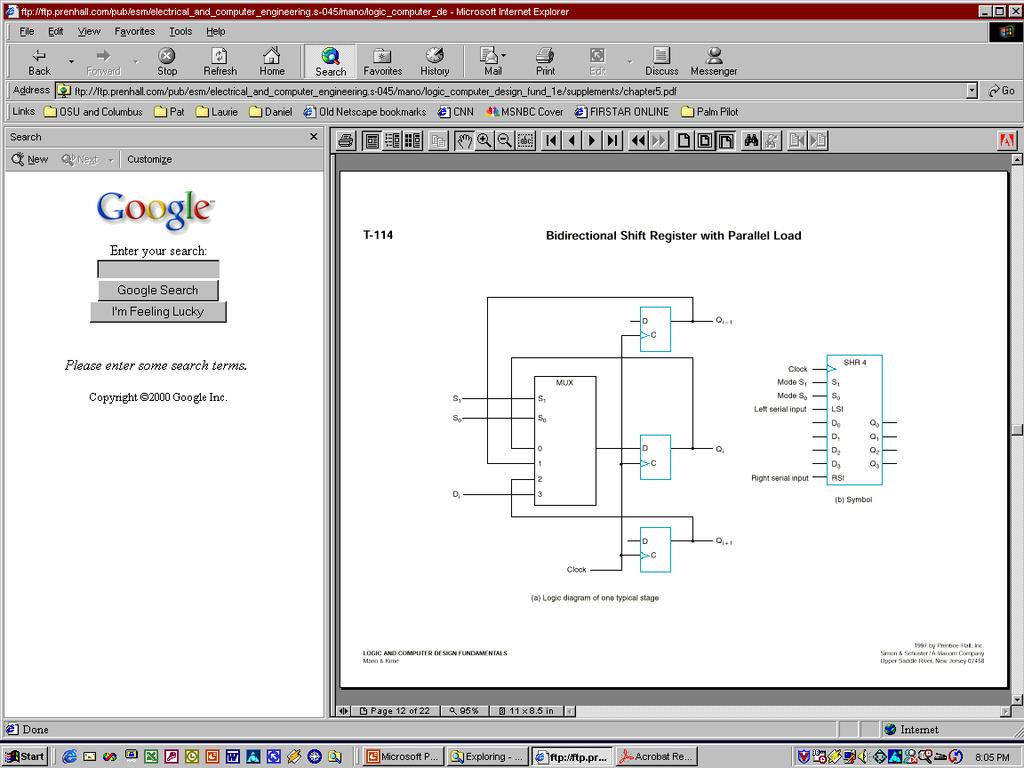Viewport: 1024px width, 768px height.
Task: Click the Adobe logo icon
Action: [x=1006, y=141]
